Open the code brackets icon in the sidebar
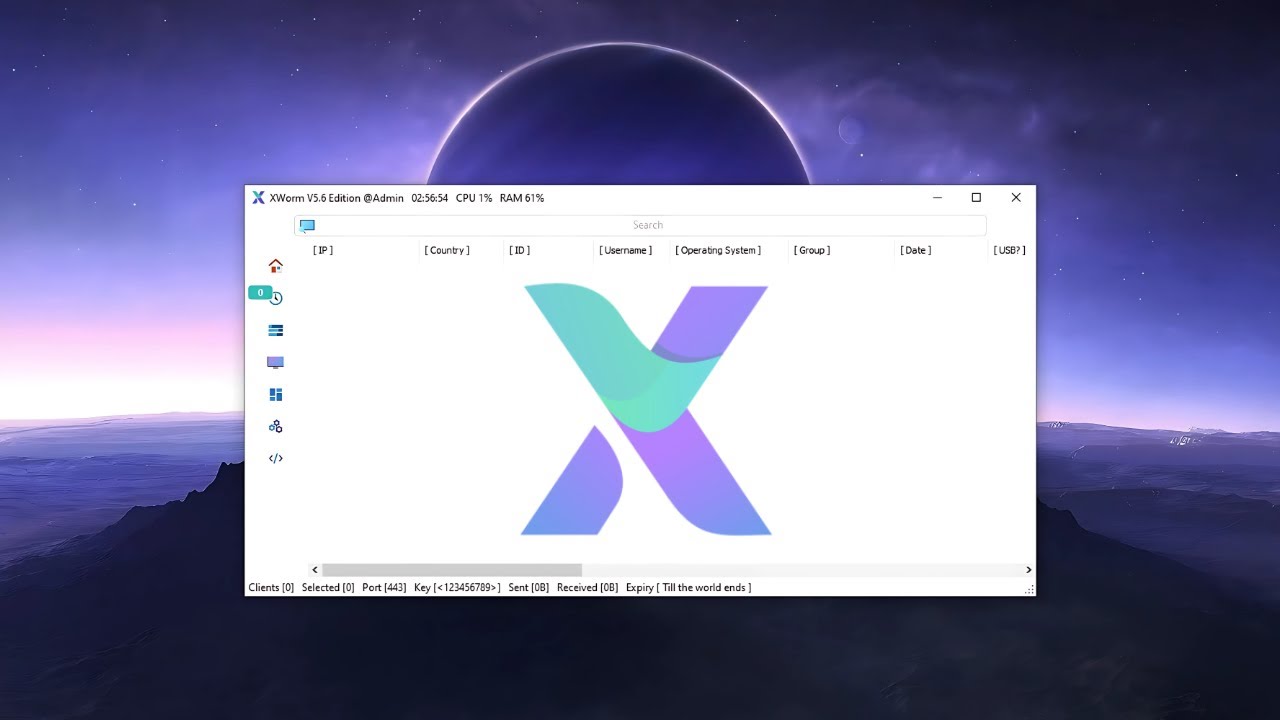Image resolution: width=1280 pixels, height=720 pixels. [x=276, y=458]
